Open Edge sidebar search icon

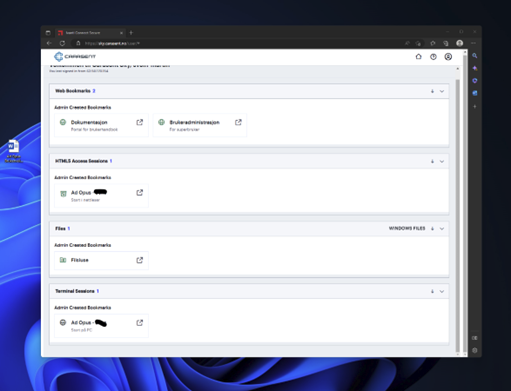[475, 56]
